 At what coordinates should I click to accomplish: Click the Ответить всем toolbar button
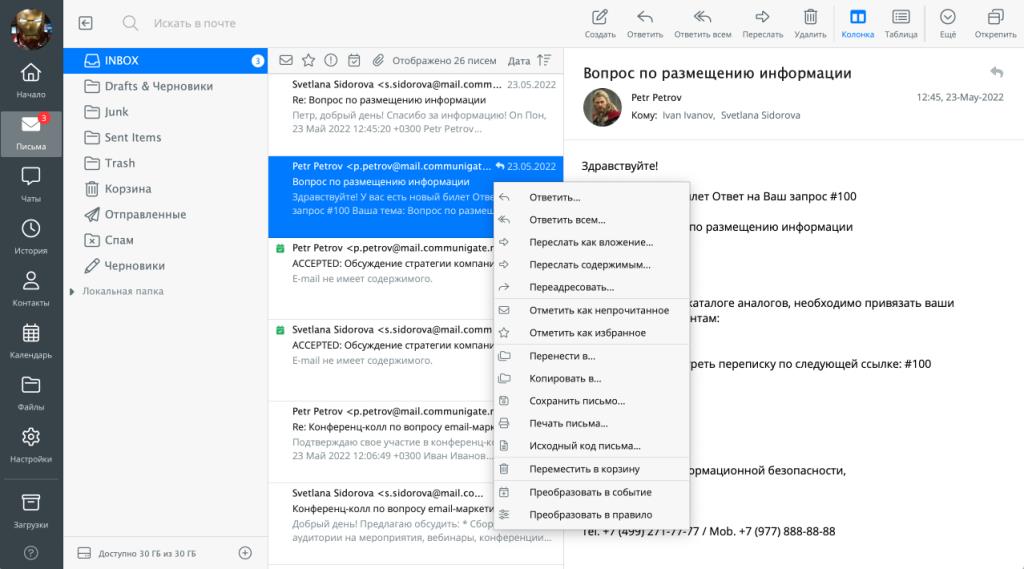[703, 24]
